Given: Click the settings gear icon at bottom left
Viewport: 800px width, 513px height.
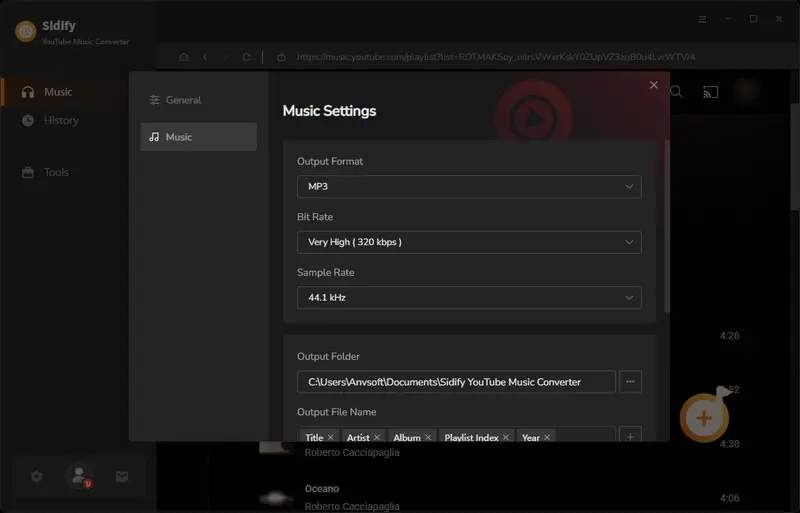Looking at the screenshot, I should tap(37, 476).
